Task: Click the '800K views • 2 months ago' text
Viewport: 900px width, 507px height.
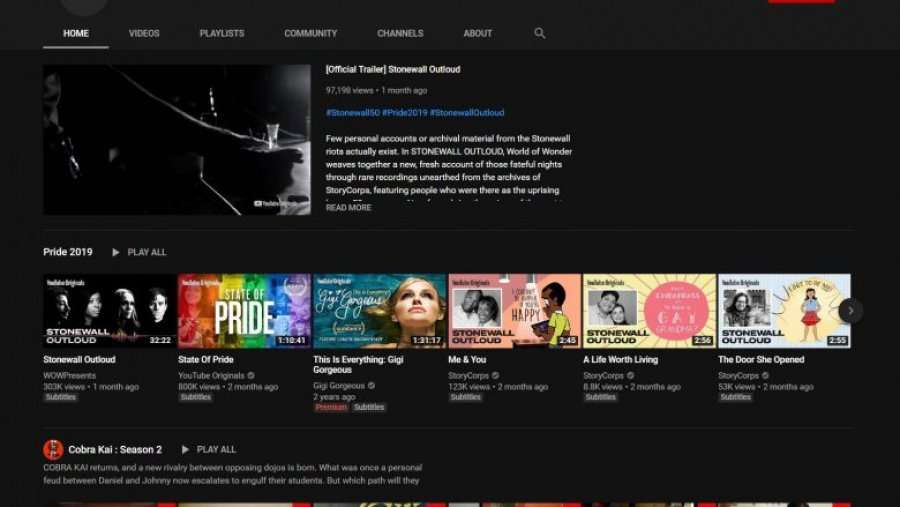Action: tap(228, 387)
